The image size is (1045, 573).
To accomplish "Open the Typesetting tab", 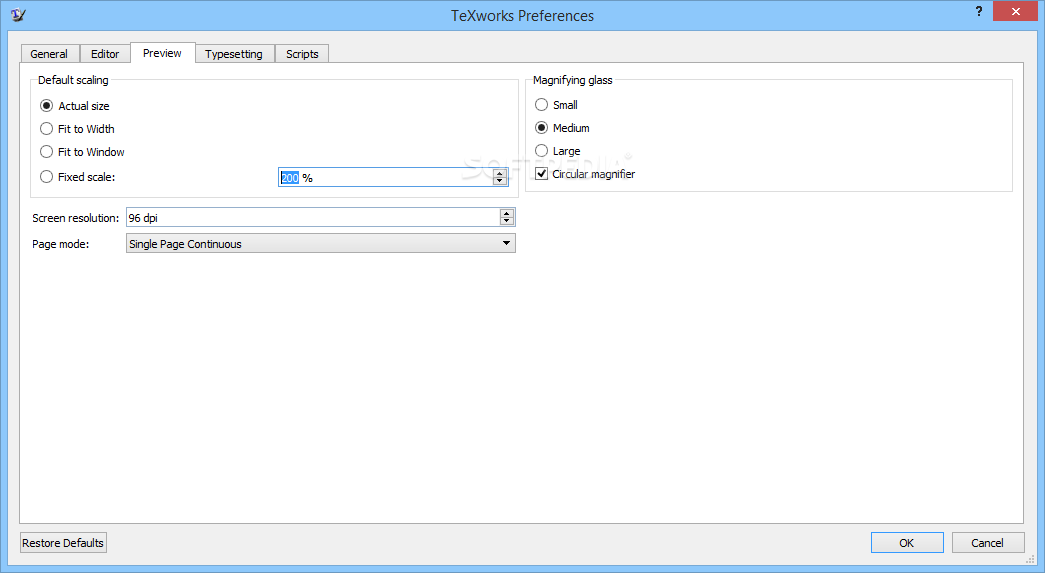I will coord(234,54).
